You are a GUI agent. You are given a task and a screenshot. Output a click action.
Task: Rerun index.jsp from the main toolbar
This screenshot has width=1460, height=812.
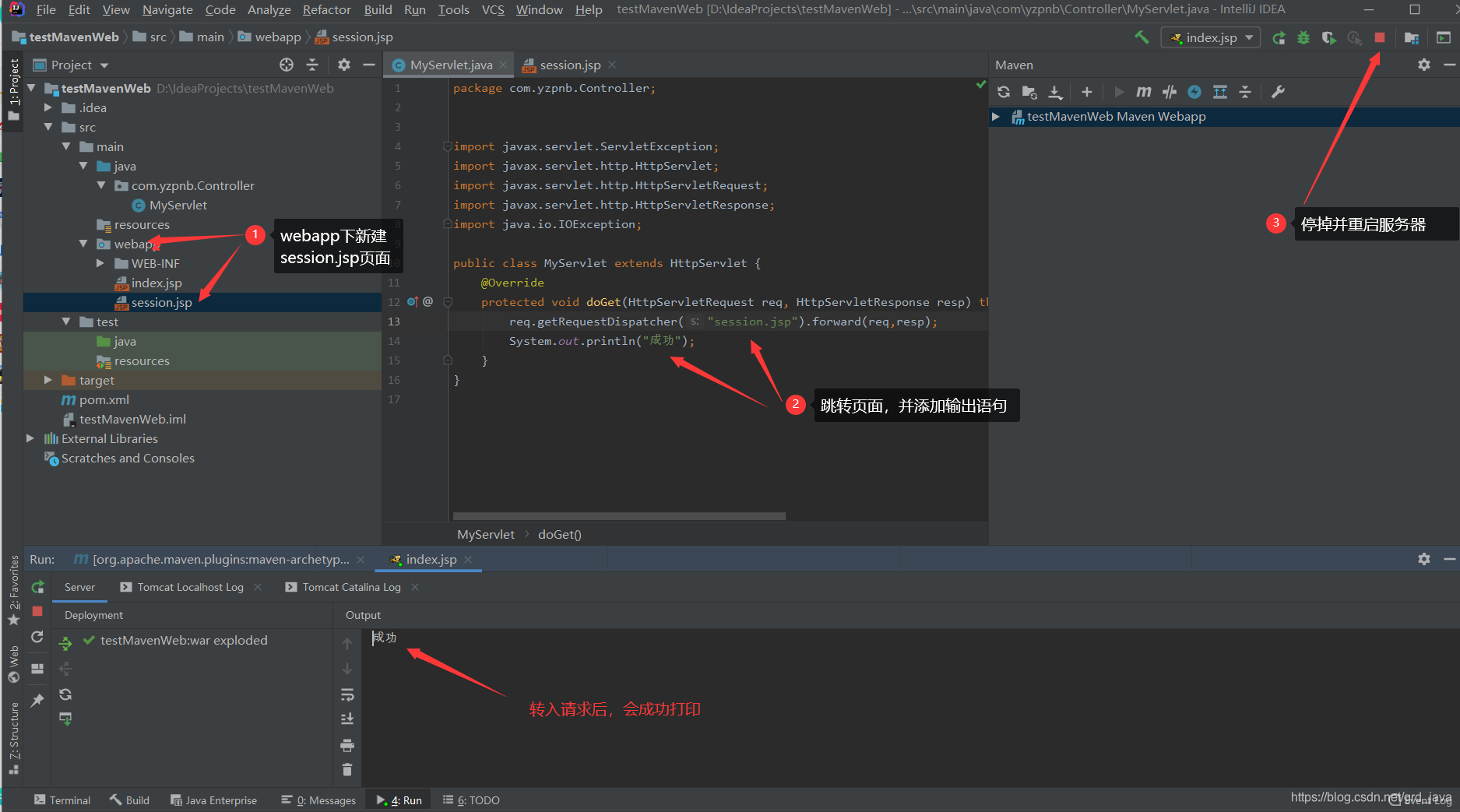pyautogui.click(x=1279, y=37)
